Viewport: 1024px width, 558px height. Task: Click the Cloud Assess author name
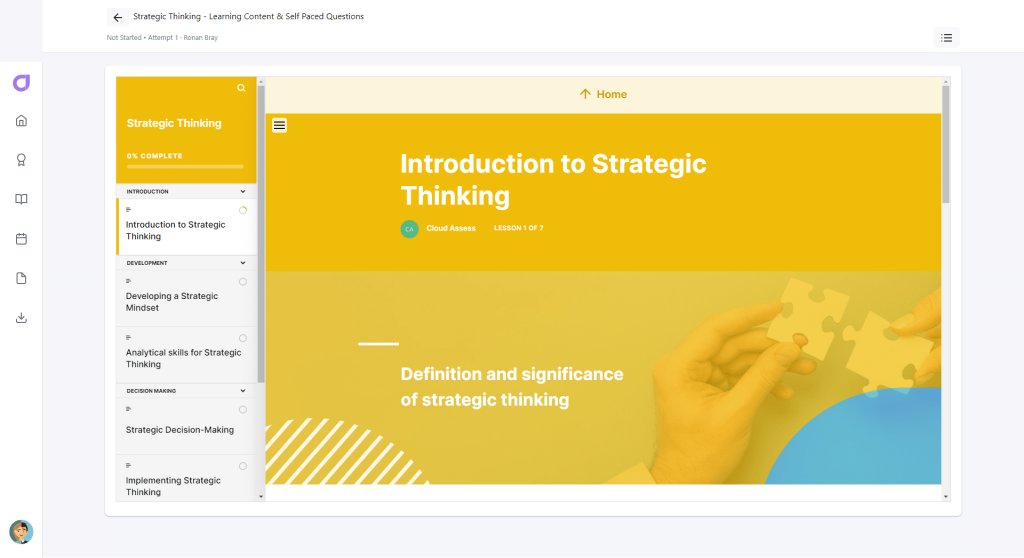(x=451, y=228)
